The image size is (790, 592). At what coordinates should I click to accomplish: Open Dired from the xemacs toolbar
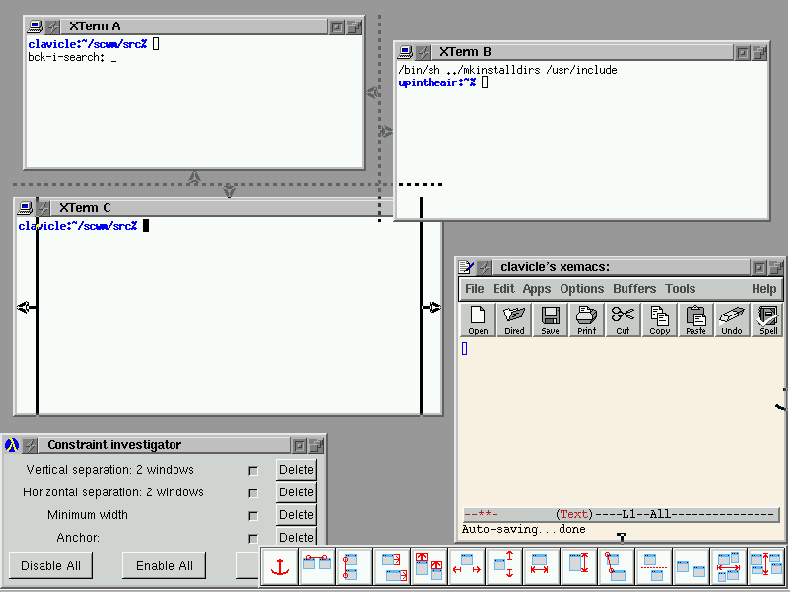tap(514, 320)
